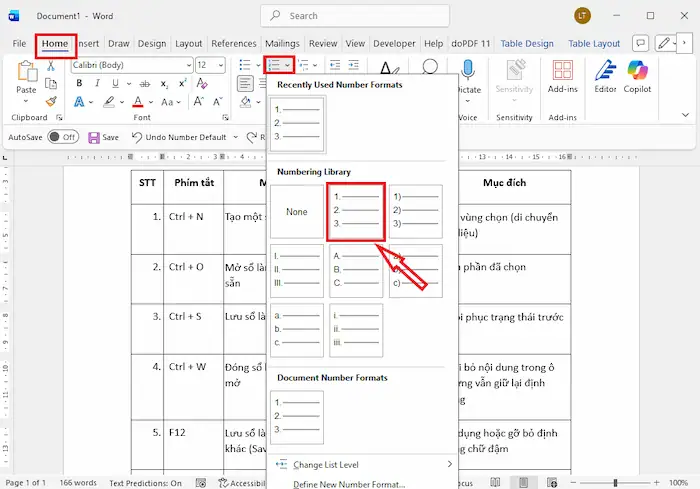Expand the font size dropdown
This screenshot has width=700, height=489.
221,65
